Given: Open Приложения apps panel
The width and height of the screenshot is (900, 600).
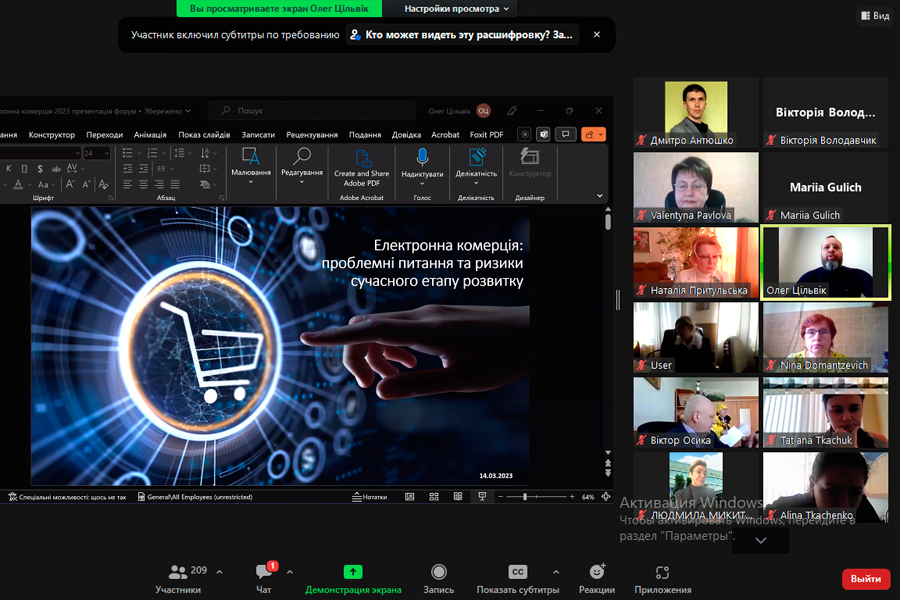Looking at the screenshot, I should pos(661,577).
